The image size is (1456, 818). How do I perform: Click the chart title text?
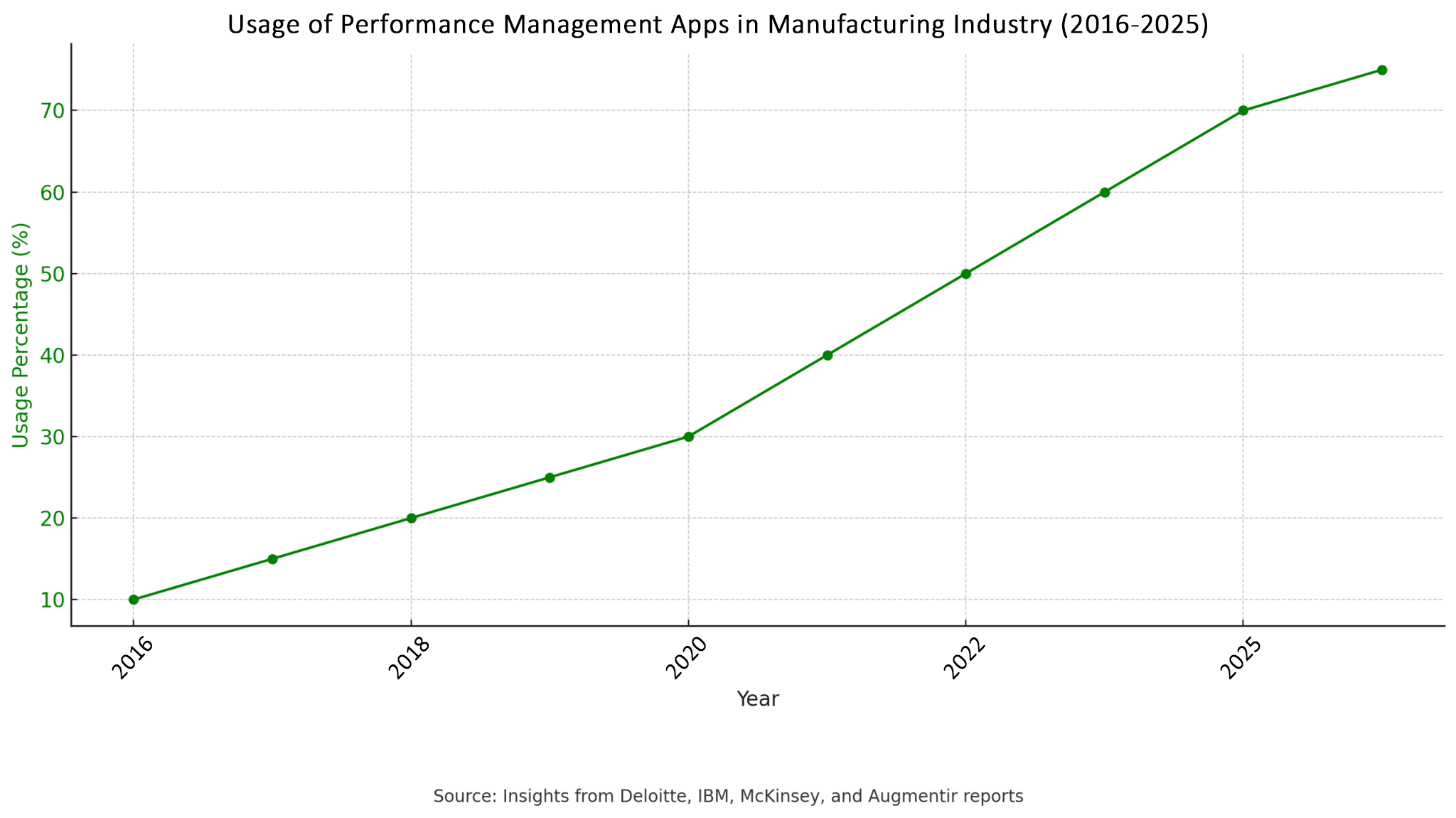click(x=718, y=25)
